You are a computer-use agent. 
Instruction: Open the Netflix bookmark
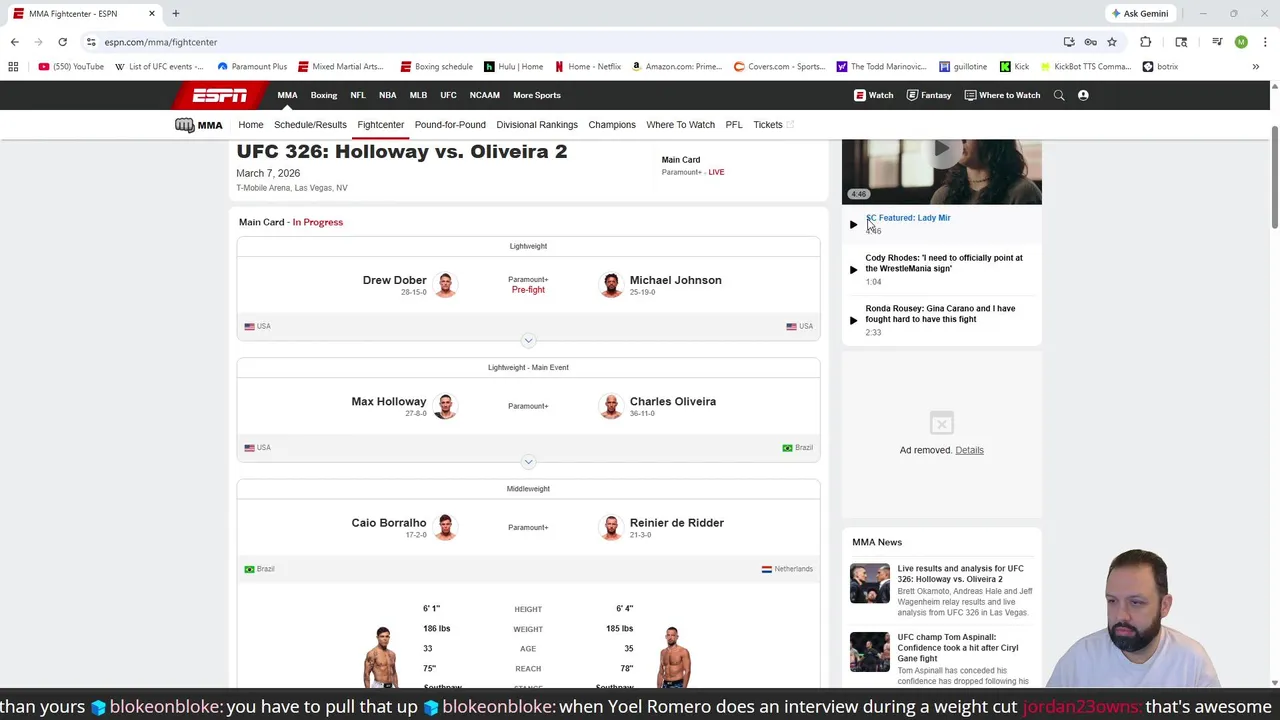click(x=587, y=67)
